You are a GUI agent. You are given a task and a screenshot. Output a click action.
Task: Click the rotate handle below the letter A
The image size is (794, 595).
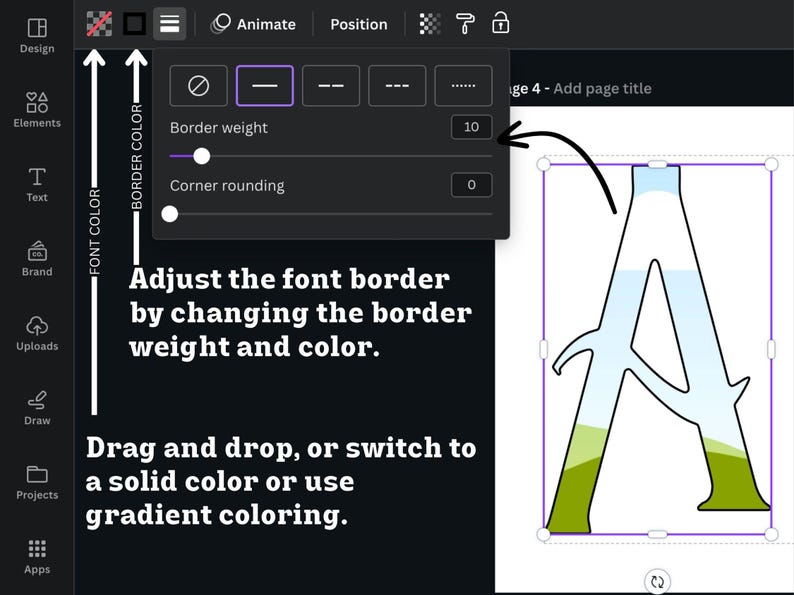(x=657, y=581)
